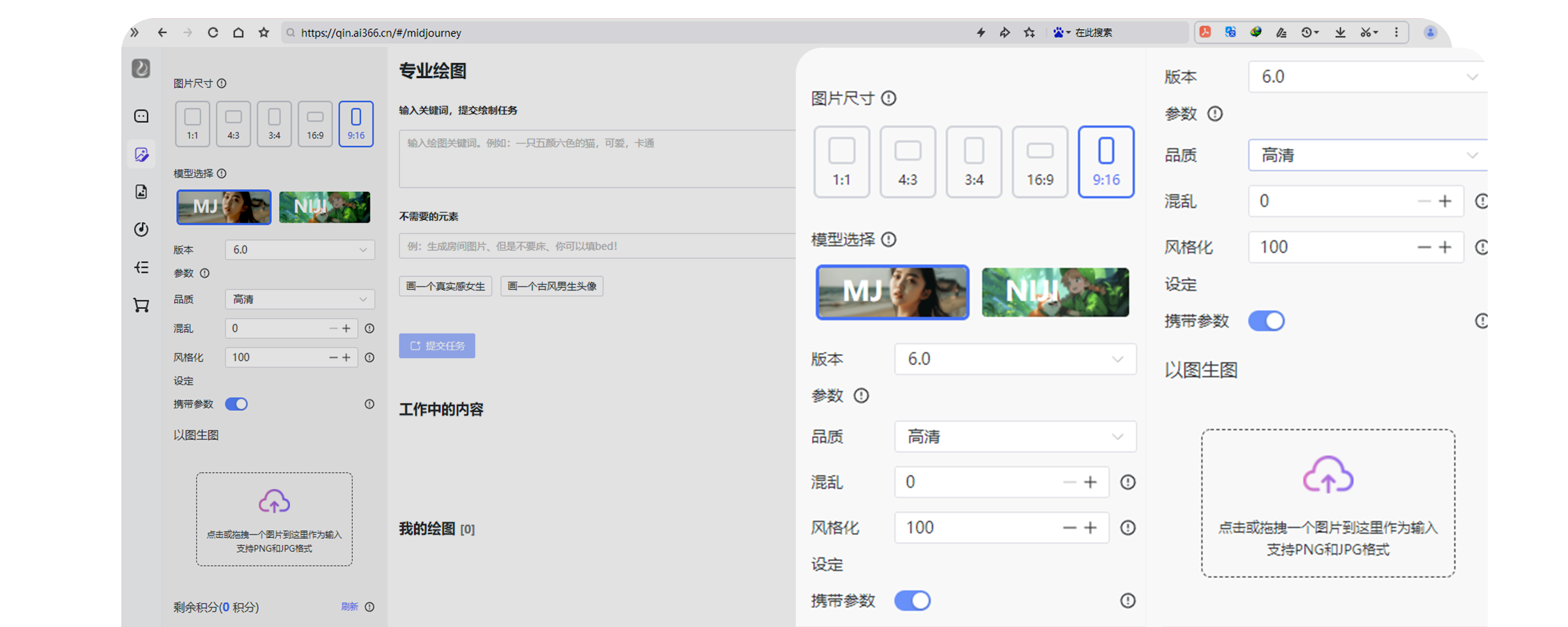
Task: Click the collapse list icon above the cart
Action: (x=141, y=267)
